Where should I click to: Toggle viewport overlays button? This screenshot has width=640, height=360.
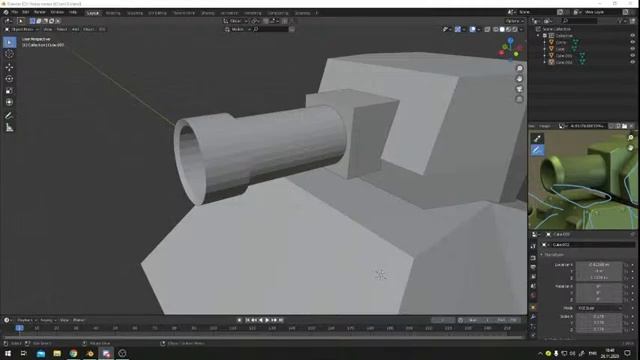click(472, 29)
